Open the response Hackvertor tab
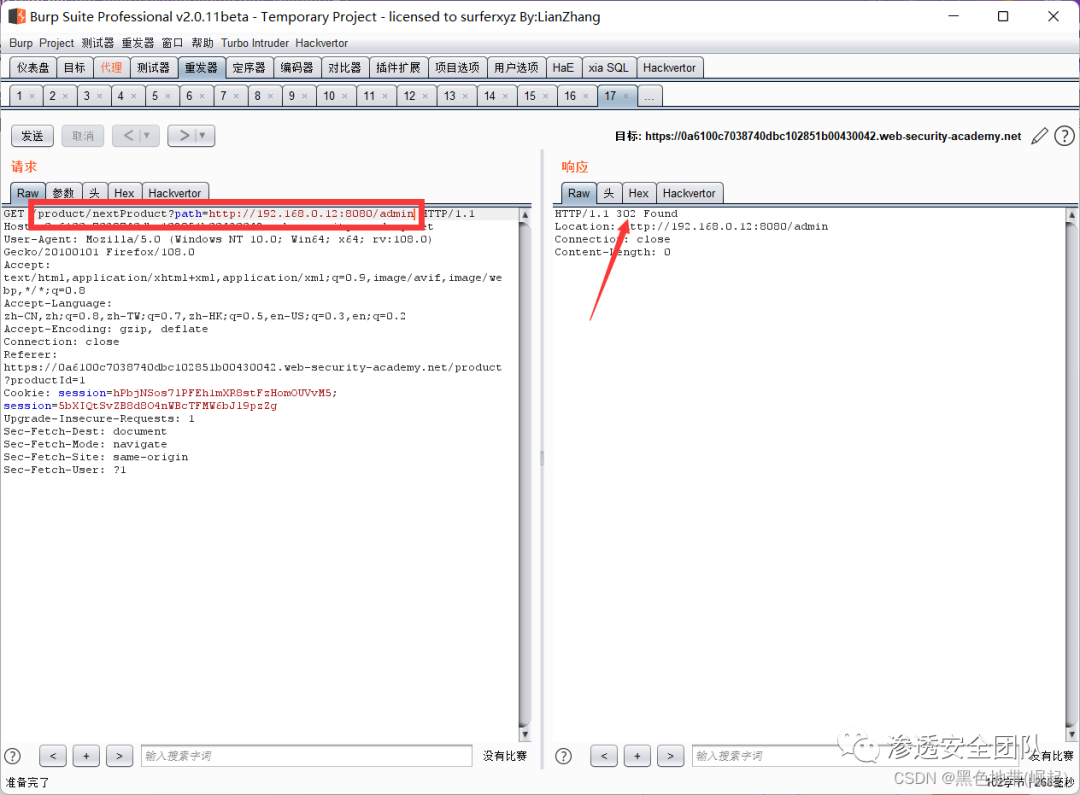Viewport: 1080px width, 795px height. point(689,193)
